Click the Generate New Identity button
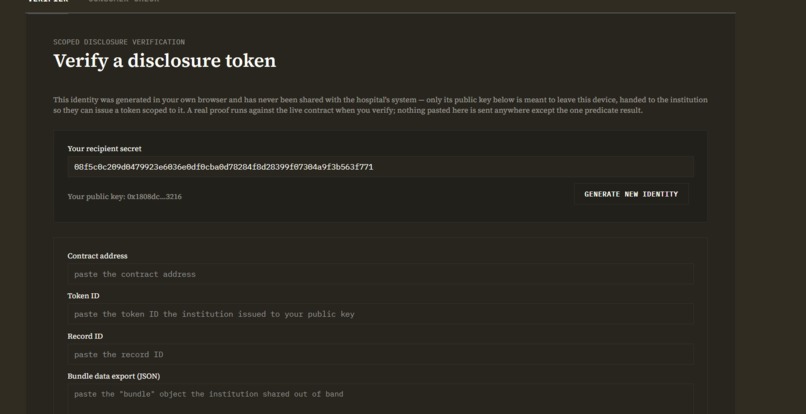The image size is (806, 414). [631, 194]
